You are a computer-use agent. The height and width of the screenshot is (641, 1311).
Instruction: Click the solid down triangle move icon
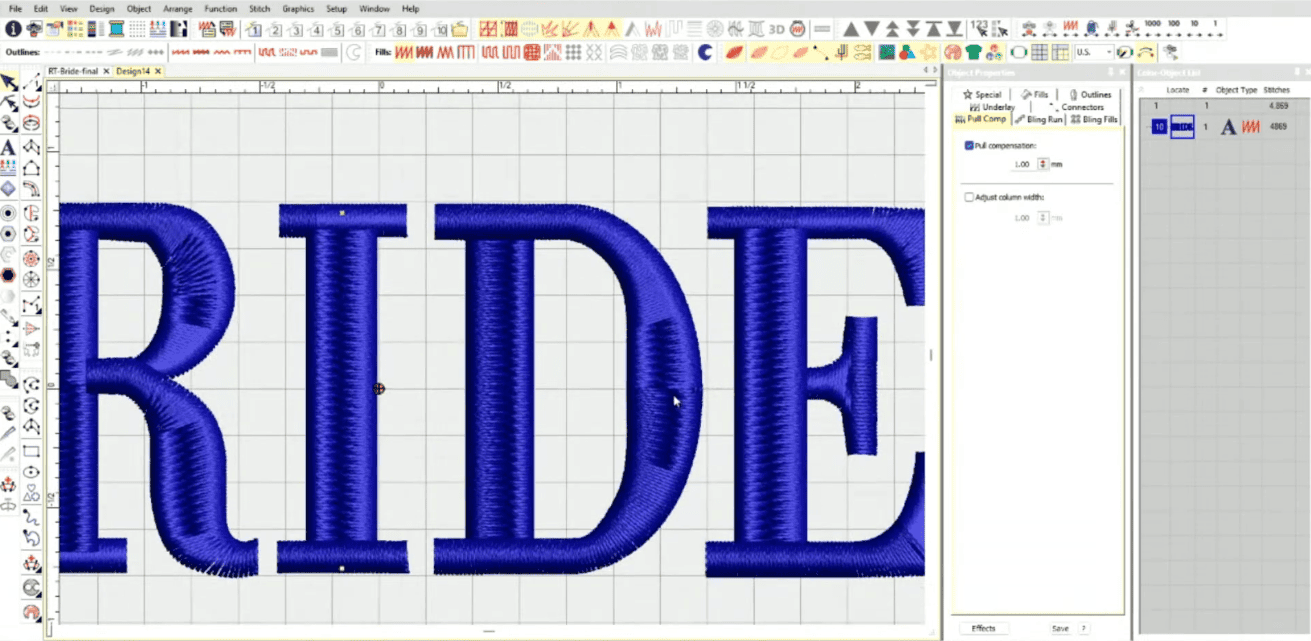point(871,30)
